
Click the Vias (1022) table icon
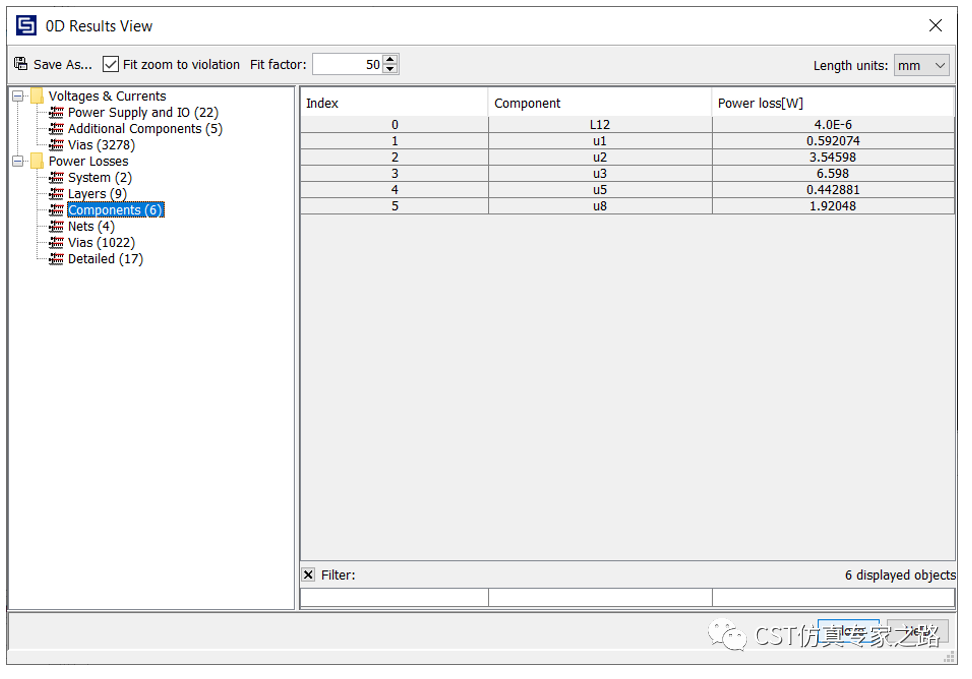pos(56,242)
